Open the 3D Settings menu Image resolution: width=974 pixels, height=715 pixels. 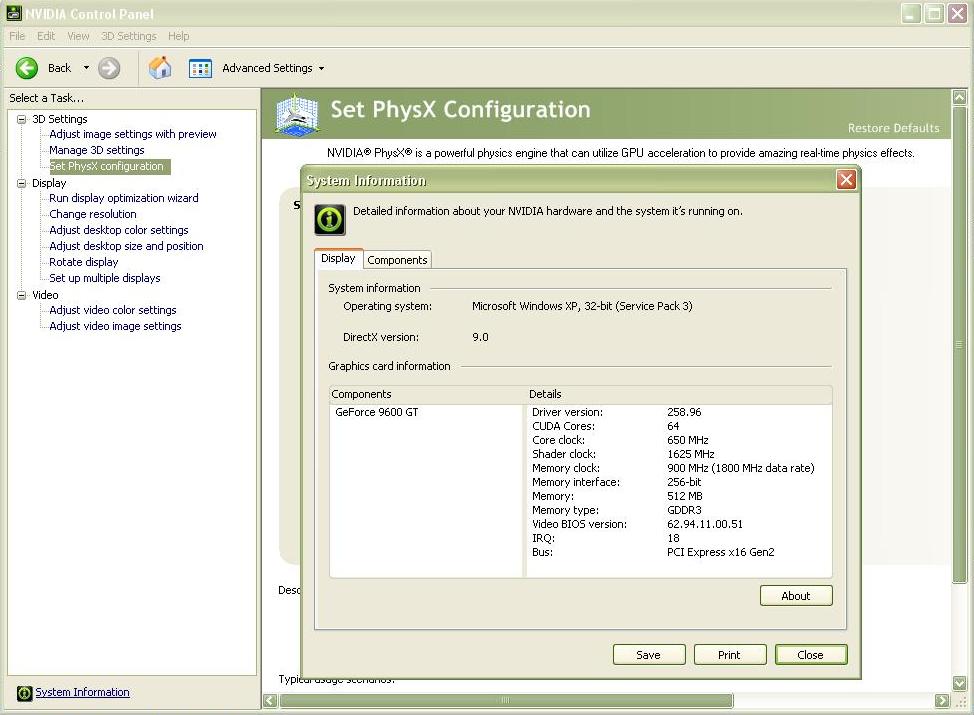[x=129, y=36]
